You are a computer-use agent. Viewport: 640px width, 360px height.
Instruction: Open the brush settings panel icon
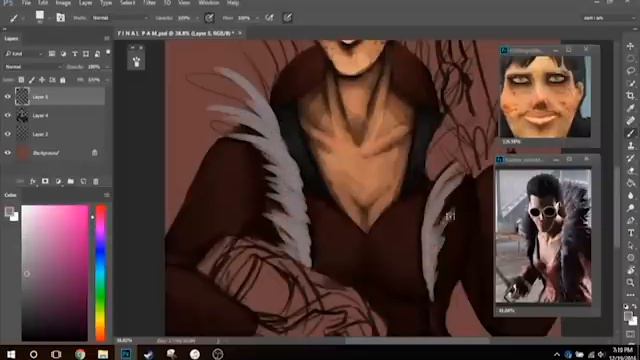[60, 18]
